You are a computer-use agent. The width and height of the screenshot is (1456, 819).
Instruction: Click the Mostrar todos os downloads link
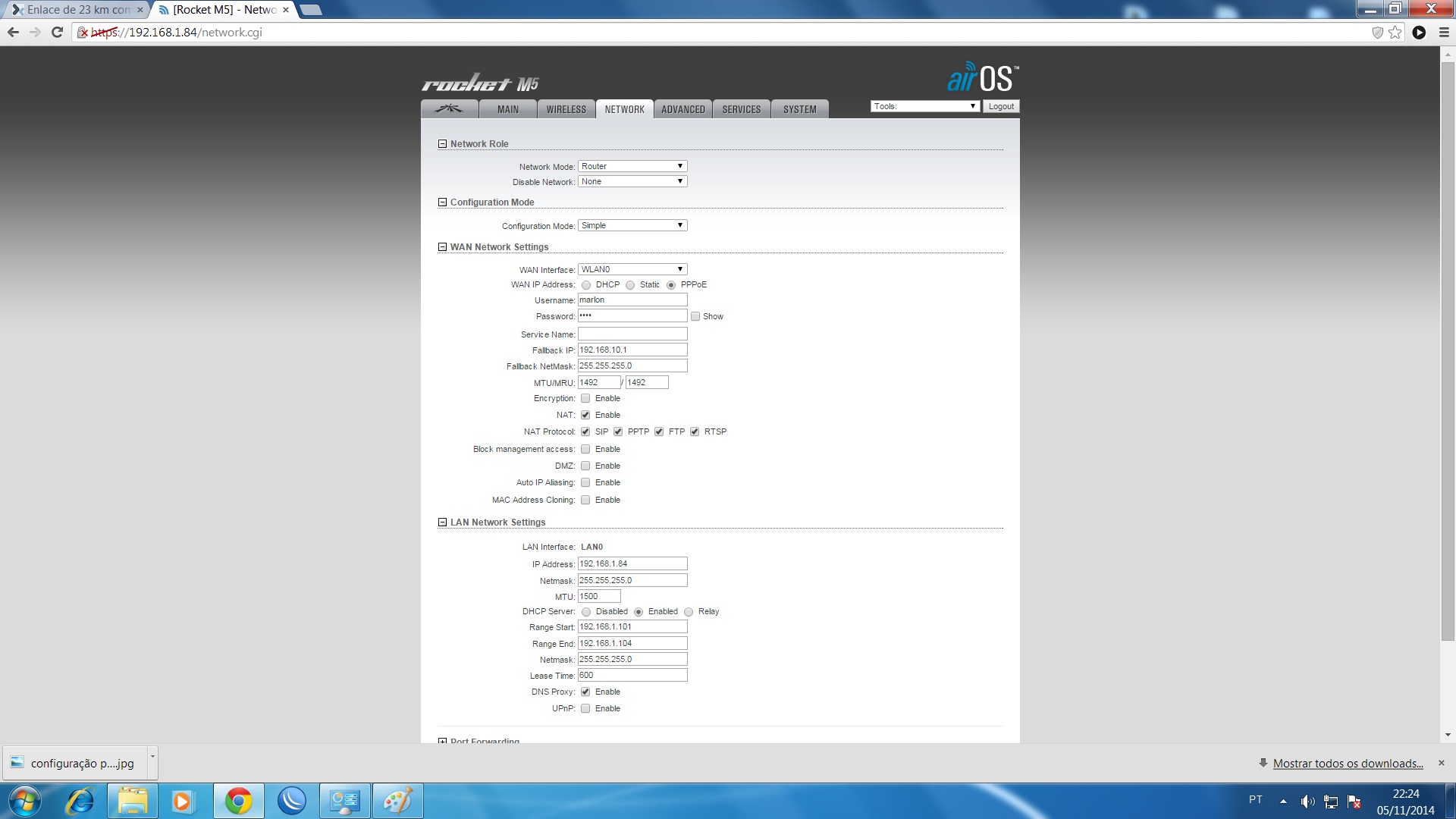point(1348,764)
